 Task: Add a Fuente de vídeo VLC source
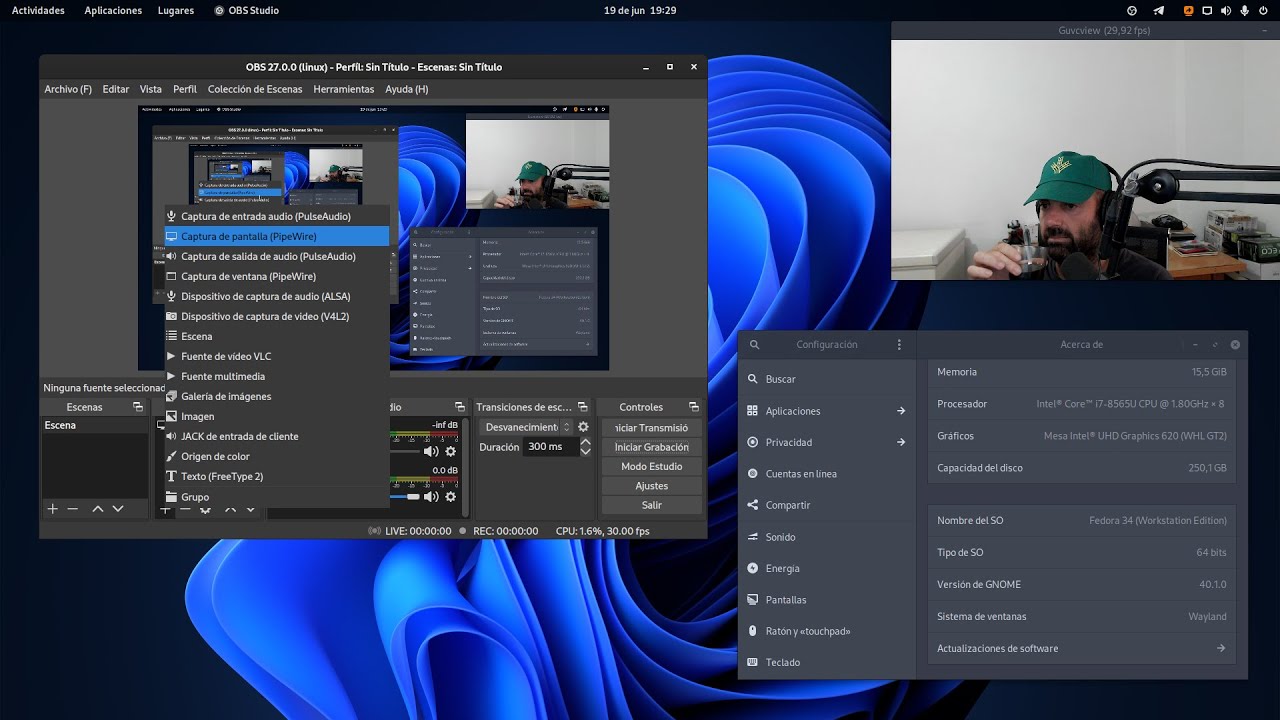tap(276, 356)
